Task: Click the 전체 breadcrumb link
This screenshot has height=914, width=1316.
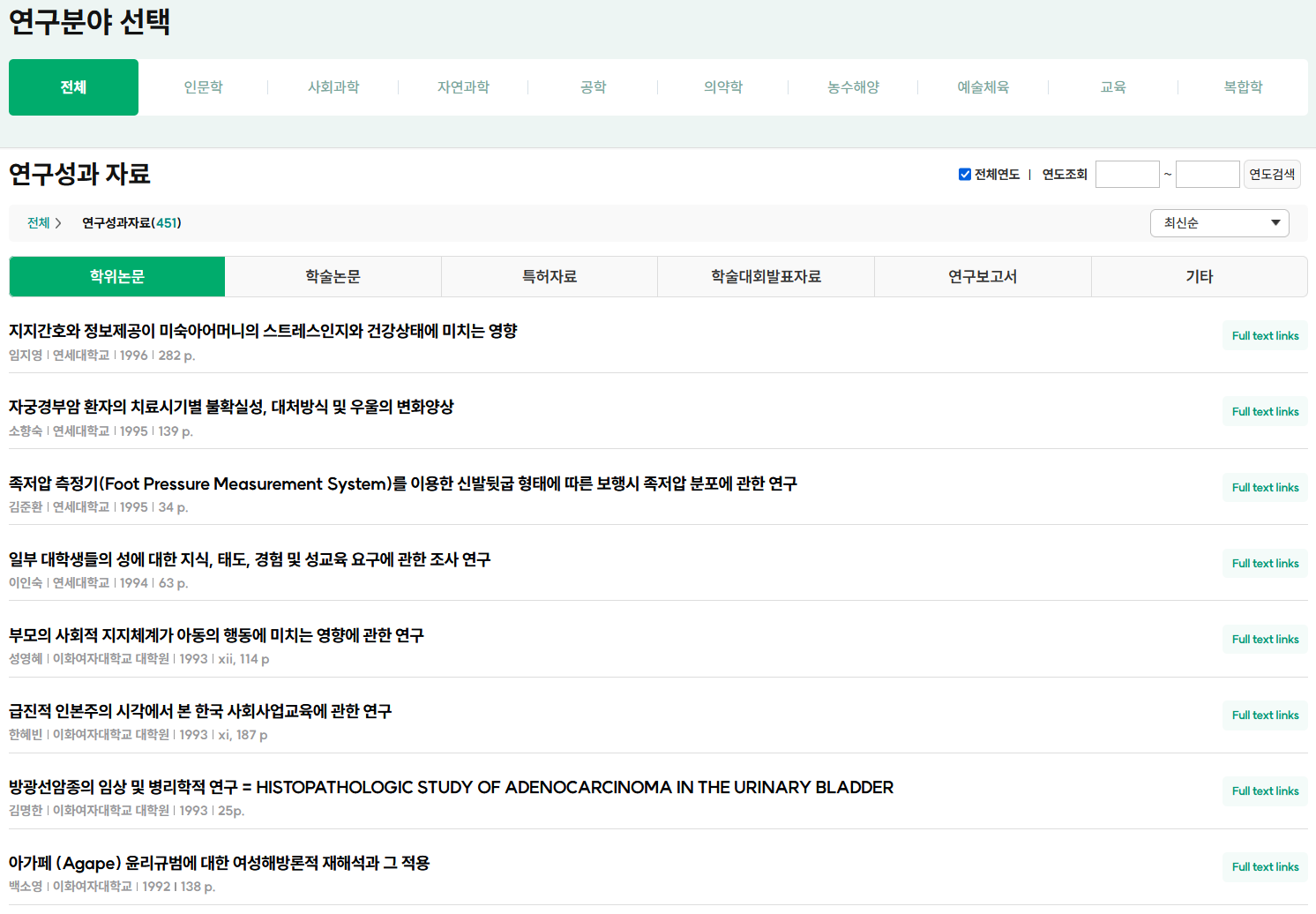Action: [38, 223]
